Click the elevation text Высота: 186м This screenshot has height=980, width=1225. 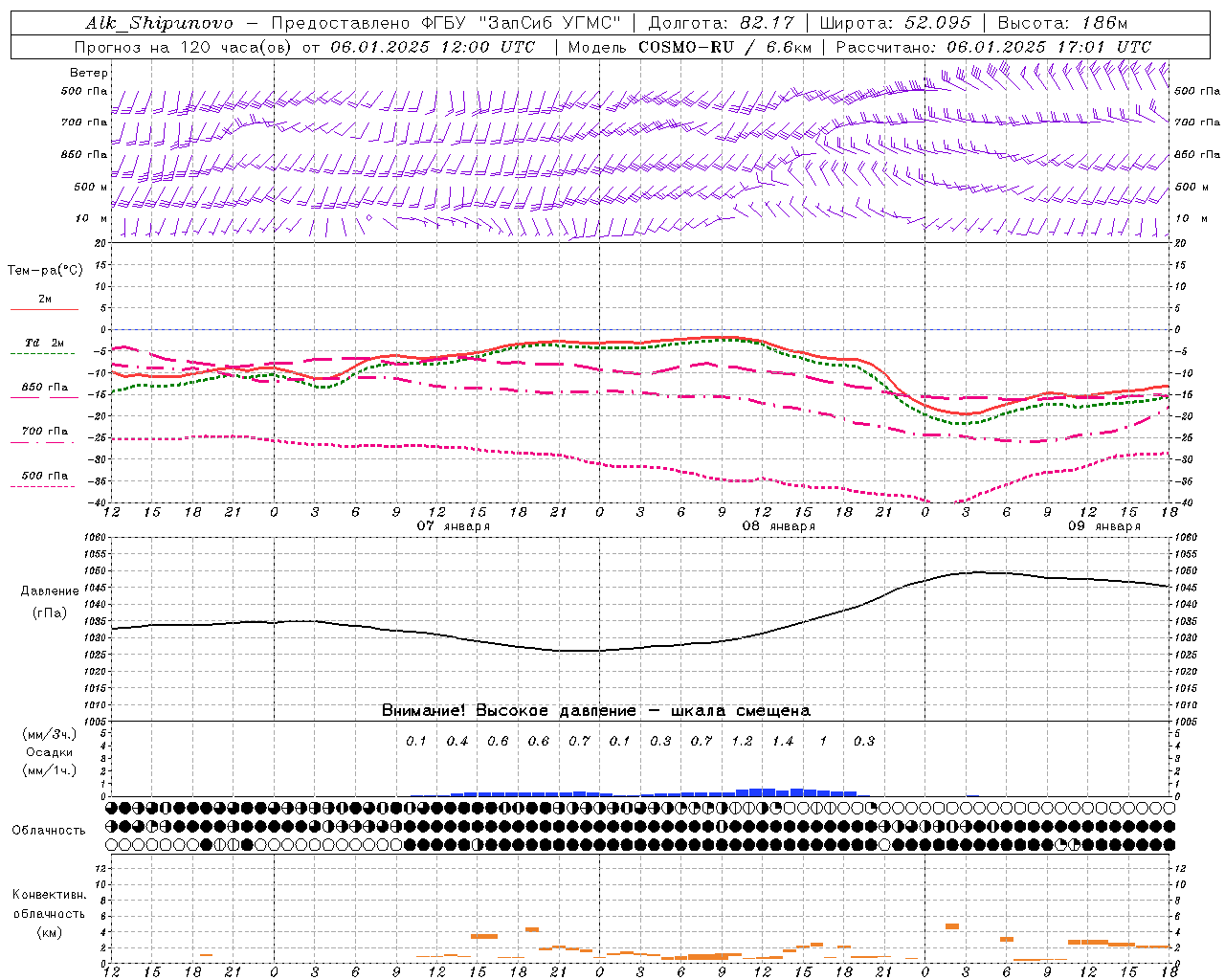[1063, 23]
